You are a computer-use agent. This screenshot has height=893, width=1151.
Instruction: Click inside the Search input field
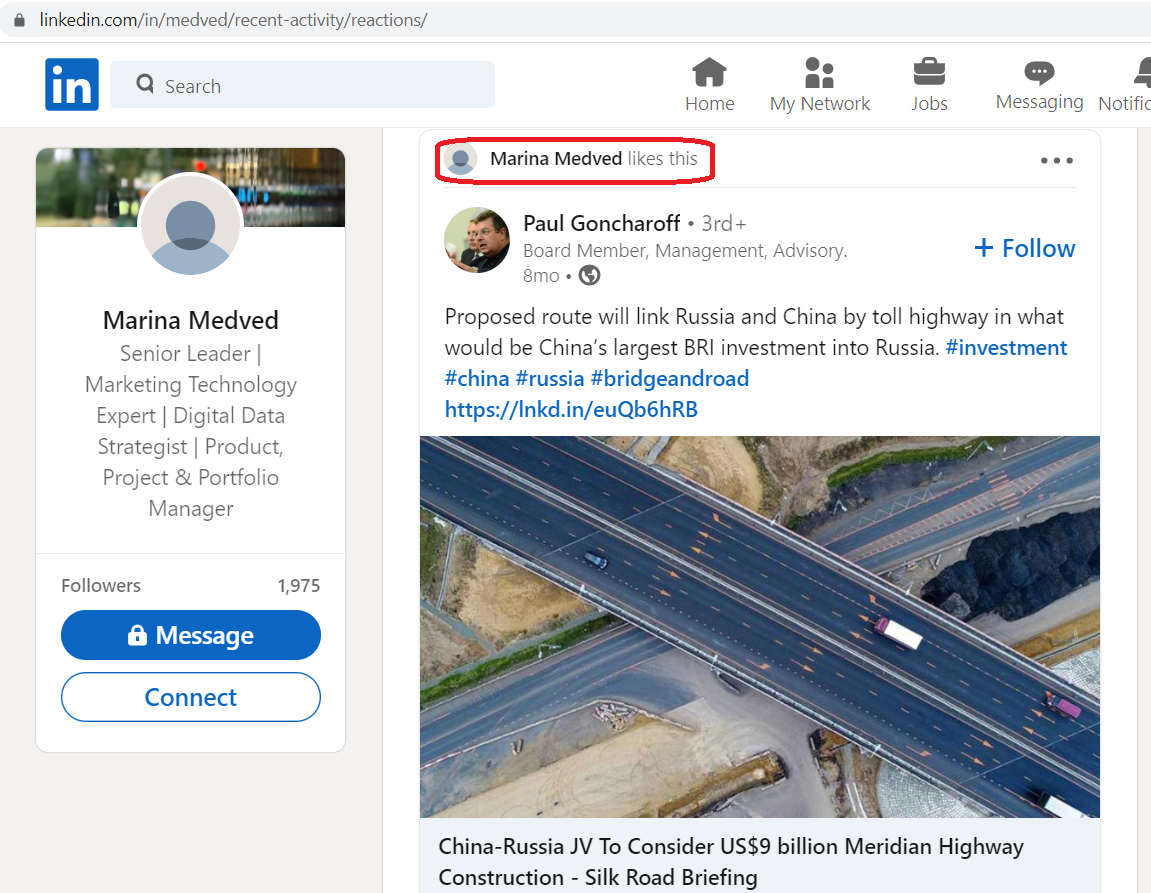click(302, 85)
